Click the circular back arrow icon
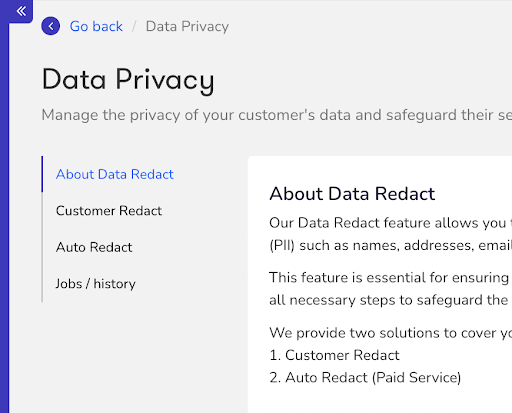This screenshot has width=512, height=413. [51, 26]
